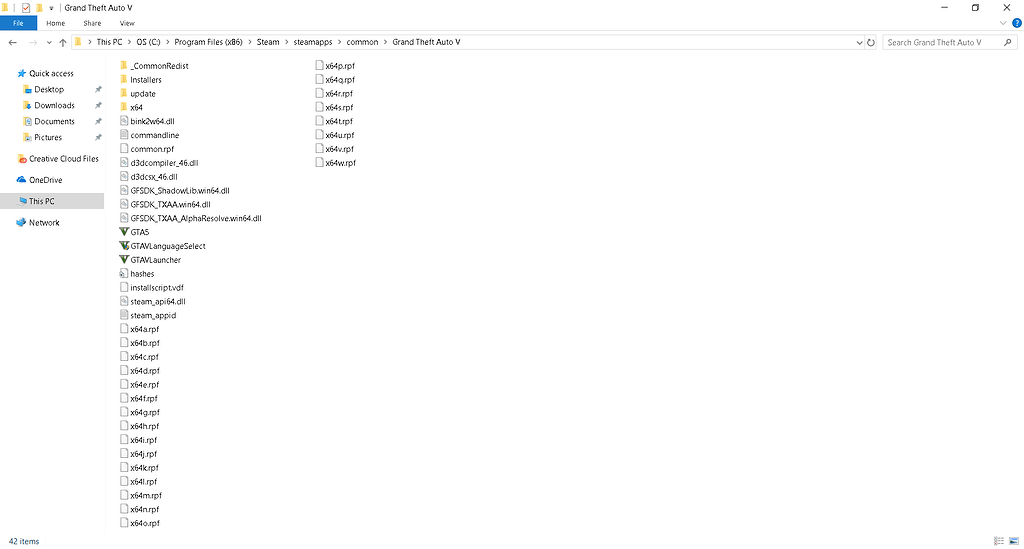Select the x64 folder icon
This screenshot has width=1024, height=549.
pyautogui.click(x=123, y=107)
